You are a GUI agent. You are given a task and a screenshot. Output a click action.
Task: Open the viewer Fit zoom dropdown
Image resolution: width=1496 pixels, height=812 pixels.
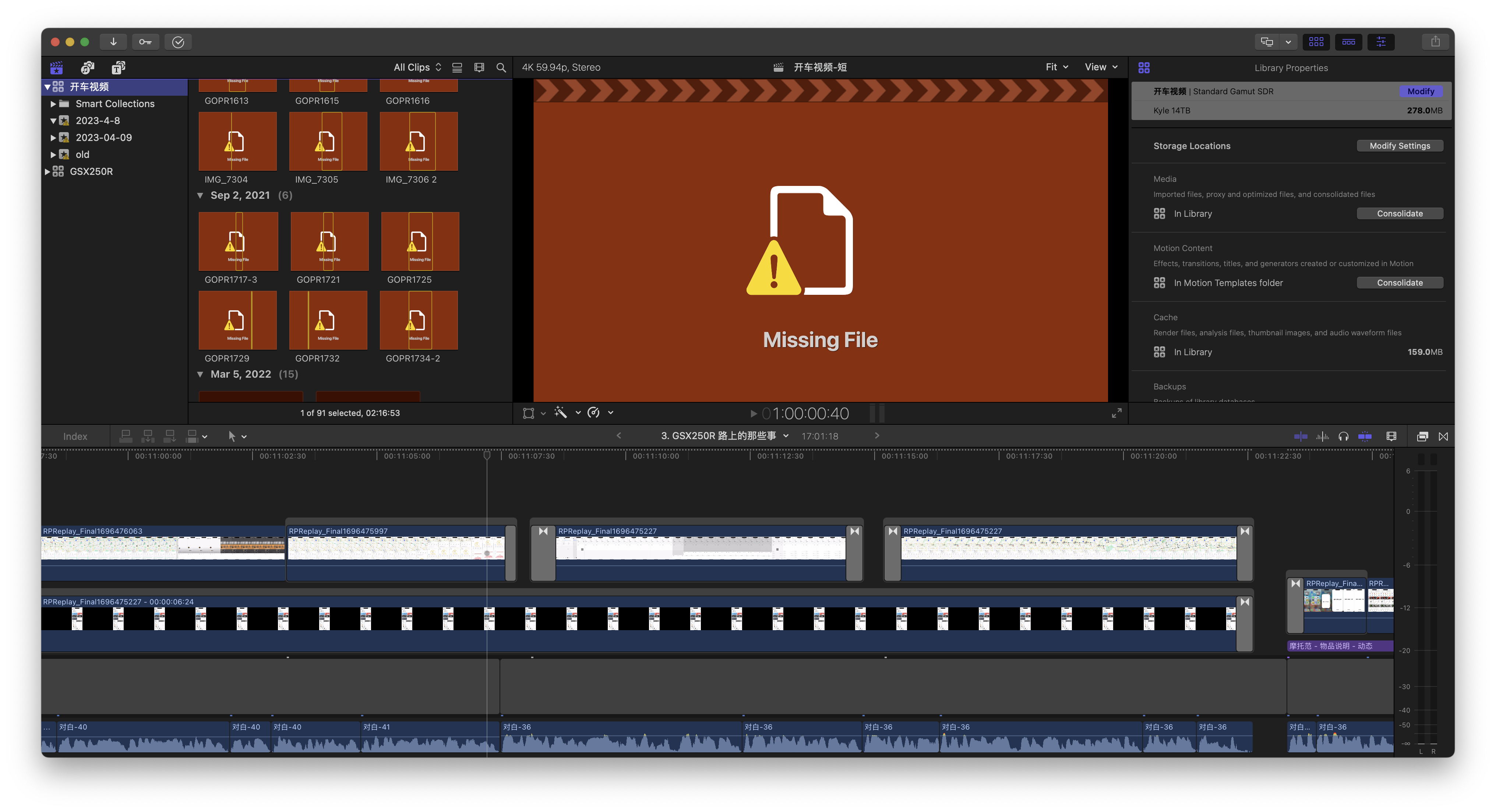pyautogui.click(x=1056, y=67)
